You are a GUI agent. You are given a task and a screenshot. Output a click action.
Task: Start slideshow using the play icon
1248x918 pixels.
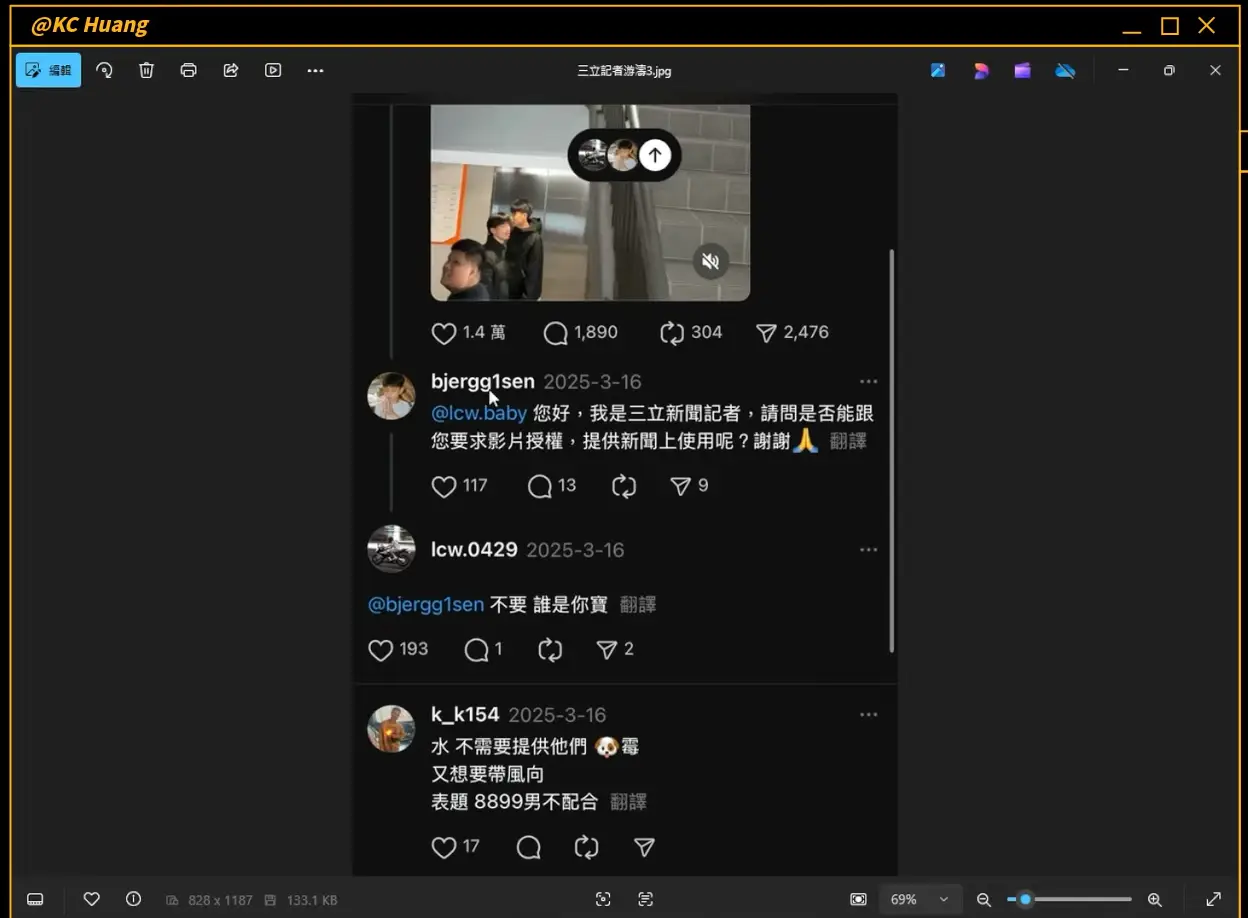272,70
